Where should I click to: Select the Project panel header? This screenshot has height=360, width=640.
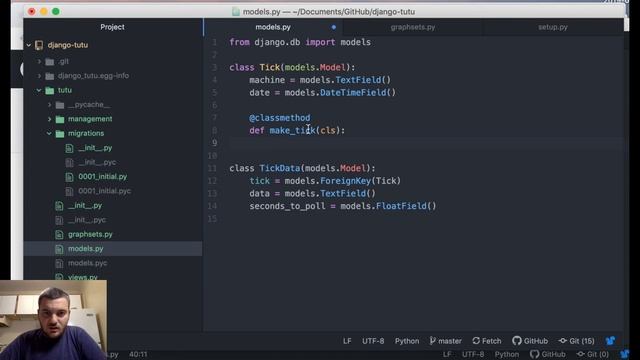pyautogui.click(x=112, y=27)
